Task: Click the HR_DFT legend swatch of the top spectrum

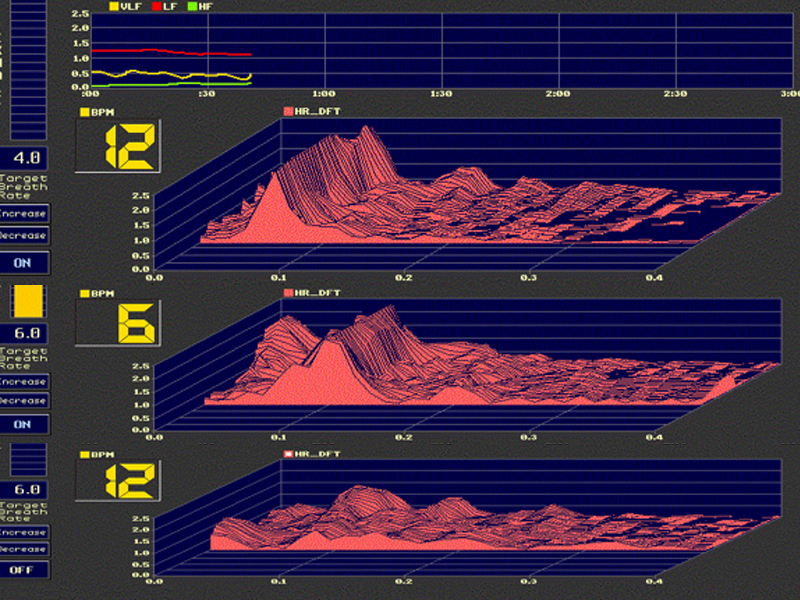Action: click(288, 112)
